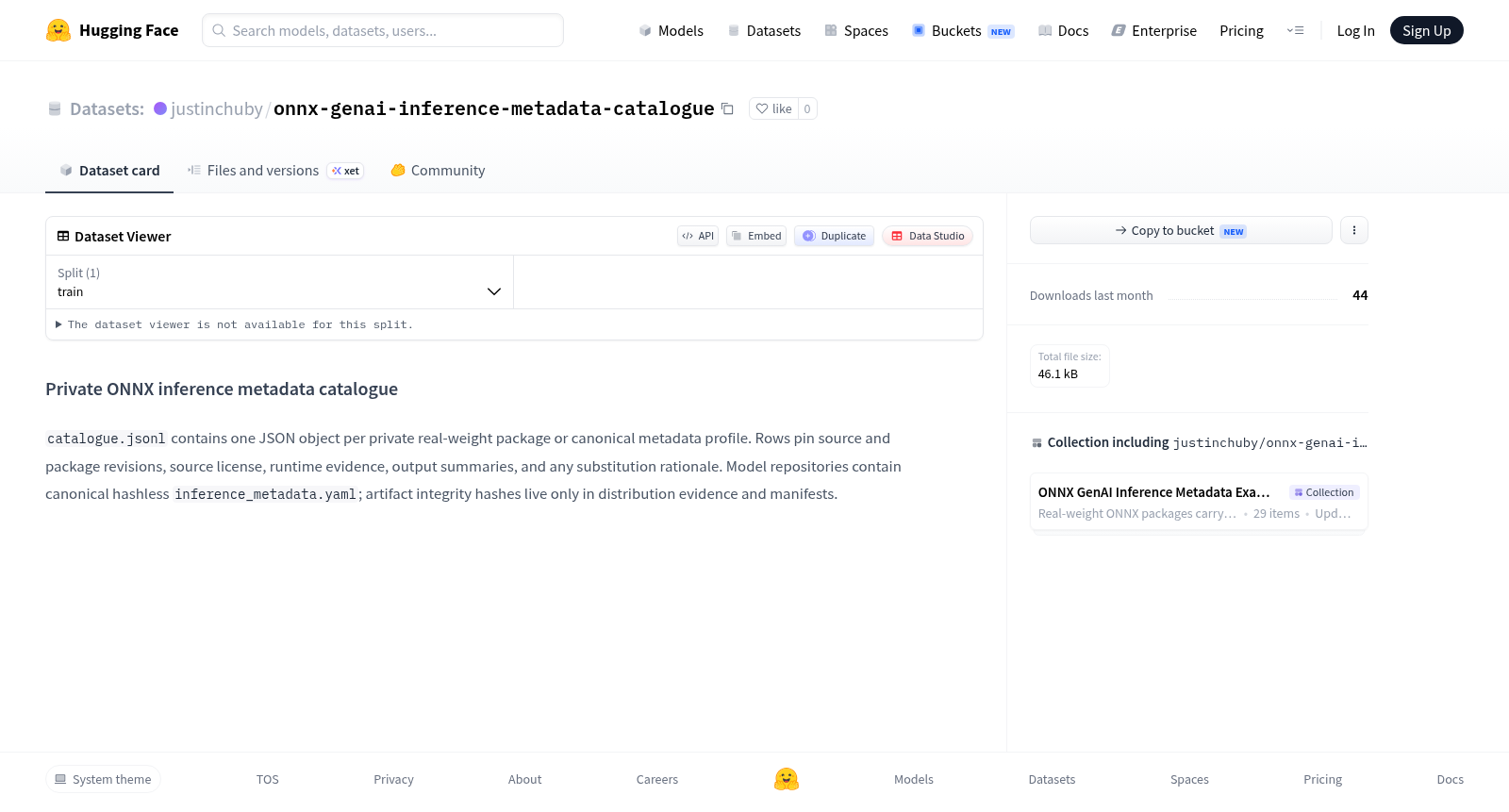The height and width of the screenshot is (812, 1509).
Task: Open the Models nav link
Action: pyautogui.click(x=671, y=31)
